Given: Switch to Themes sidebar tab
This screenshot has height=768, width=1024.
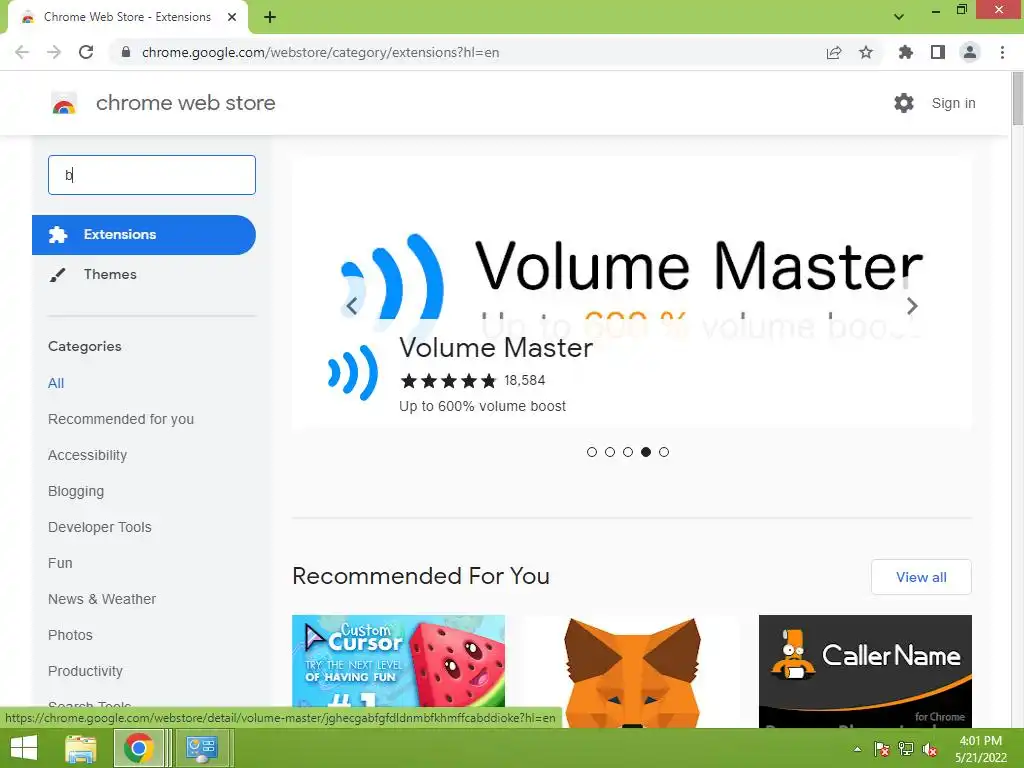Looking at the screenshot, I should (x=110, y=274).
